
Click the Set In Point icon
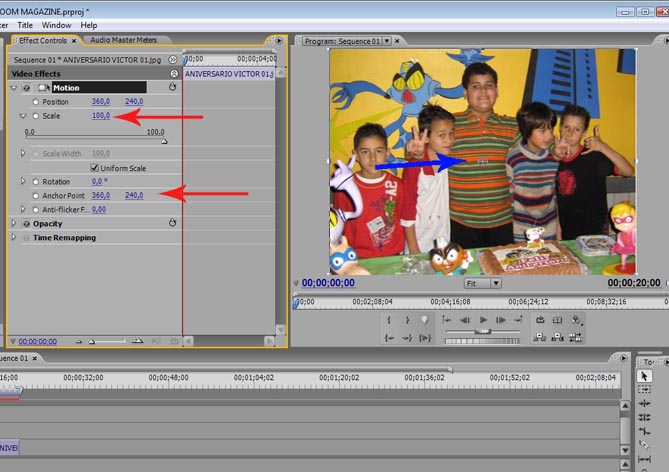389,320
